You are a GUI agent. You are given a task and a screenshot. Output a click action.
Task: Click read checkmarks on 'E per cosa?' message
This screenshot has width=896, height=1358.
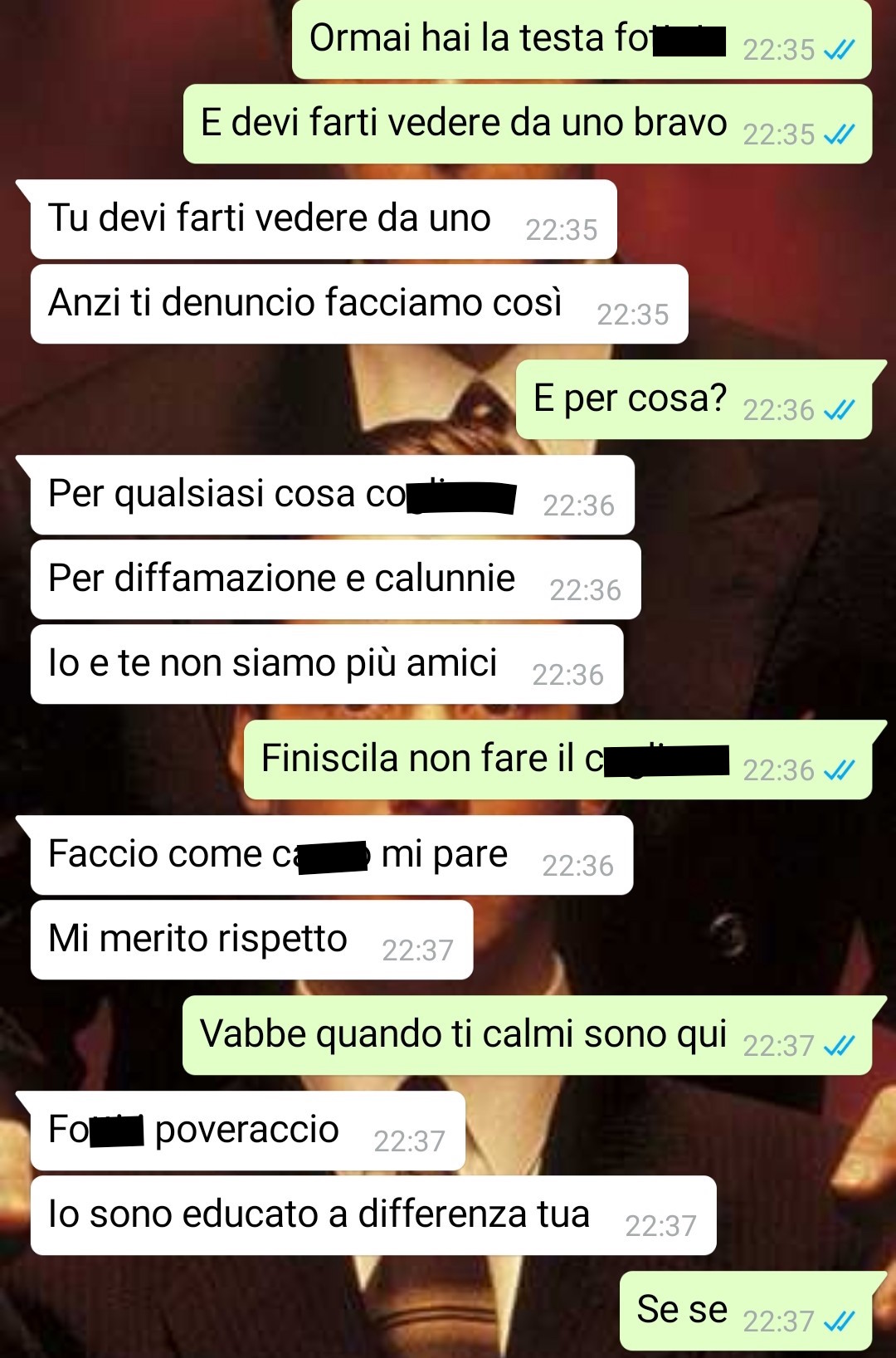[x=840, y=409]
